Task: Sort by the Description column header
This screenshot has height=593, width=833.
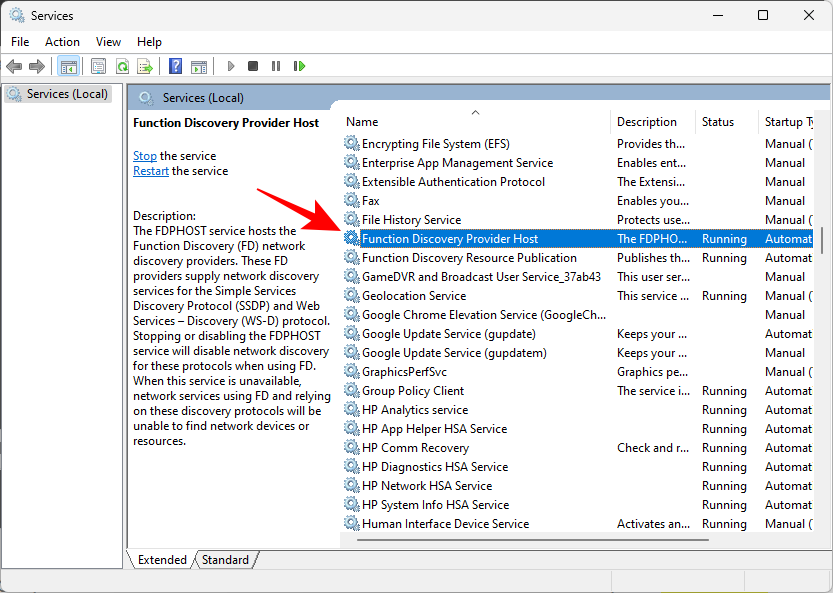Action: (x=653, y=122)
